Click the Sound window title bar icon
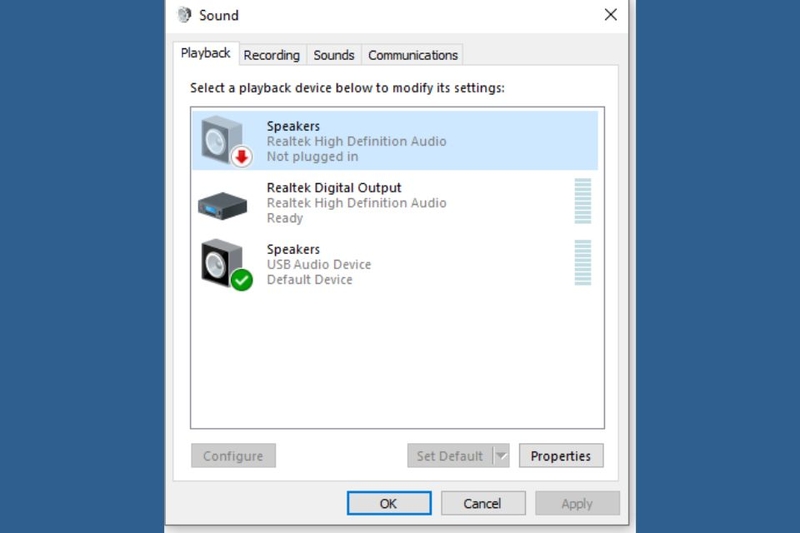The image size is (800, 533). [184, 15]
